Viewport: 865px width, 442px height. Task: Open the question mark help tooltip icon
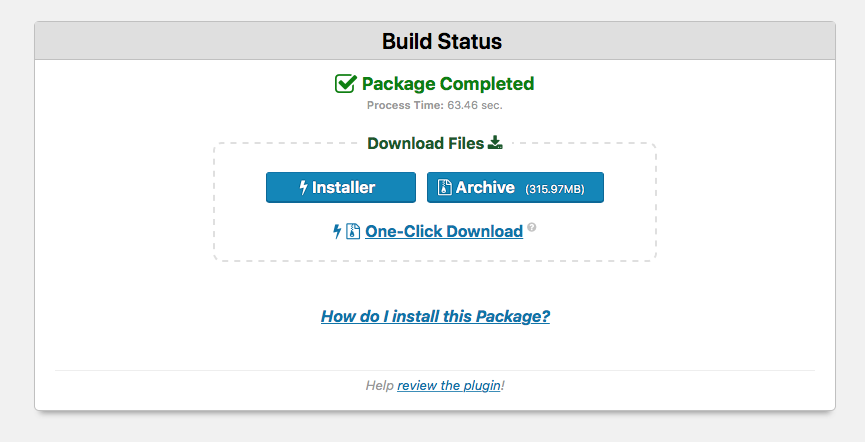coord(531,227)
